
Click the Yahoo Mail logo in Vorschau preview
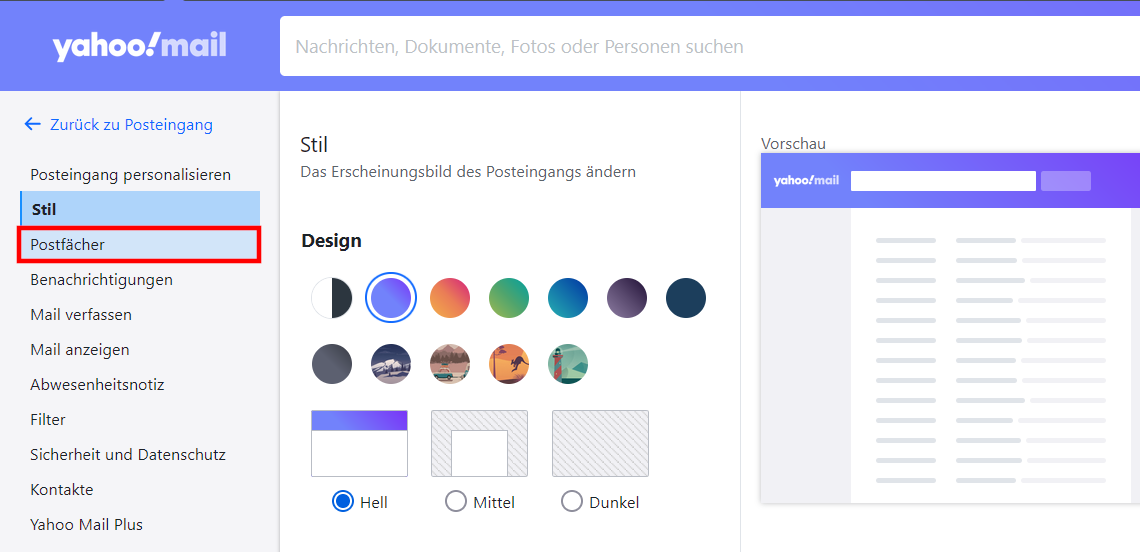[806, 181]
